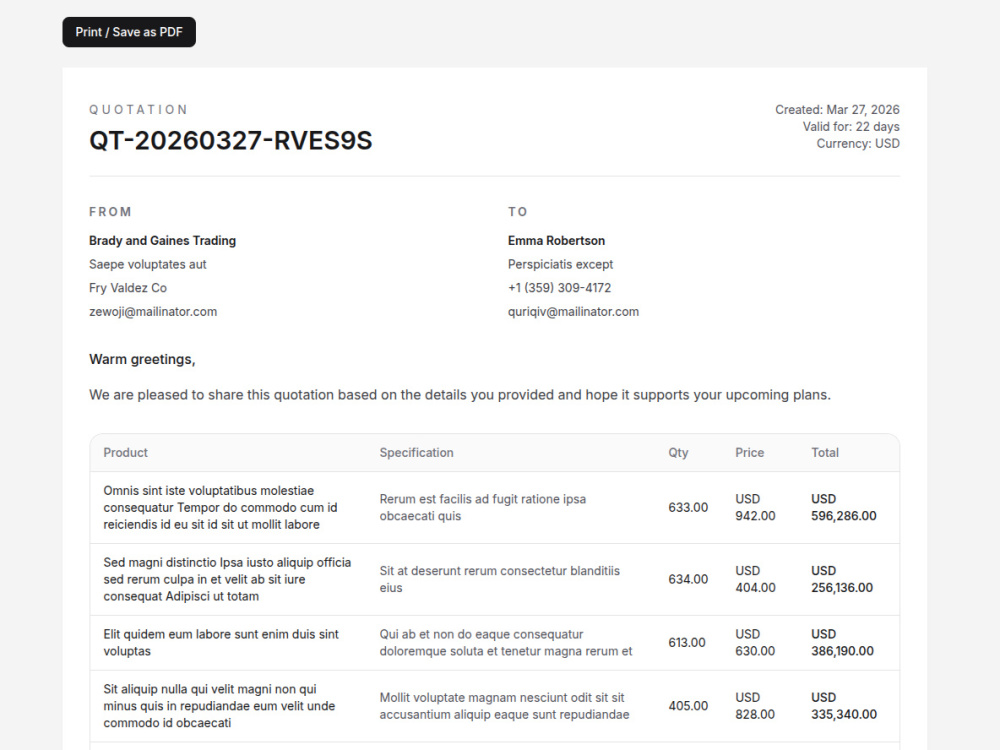Click sender email zewoji@mailinator.com

153,311
